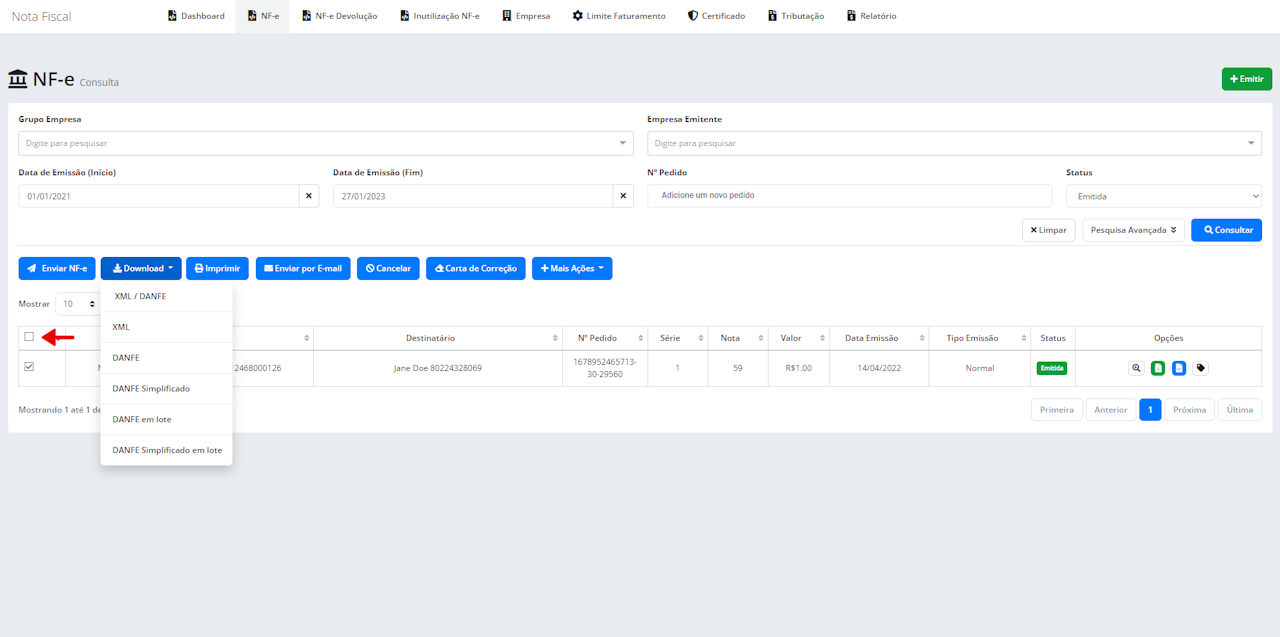1280x637 pixels.
Task: Open Pesquisa Avançada expander
Action: [x=1133, y=230]
